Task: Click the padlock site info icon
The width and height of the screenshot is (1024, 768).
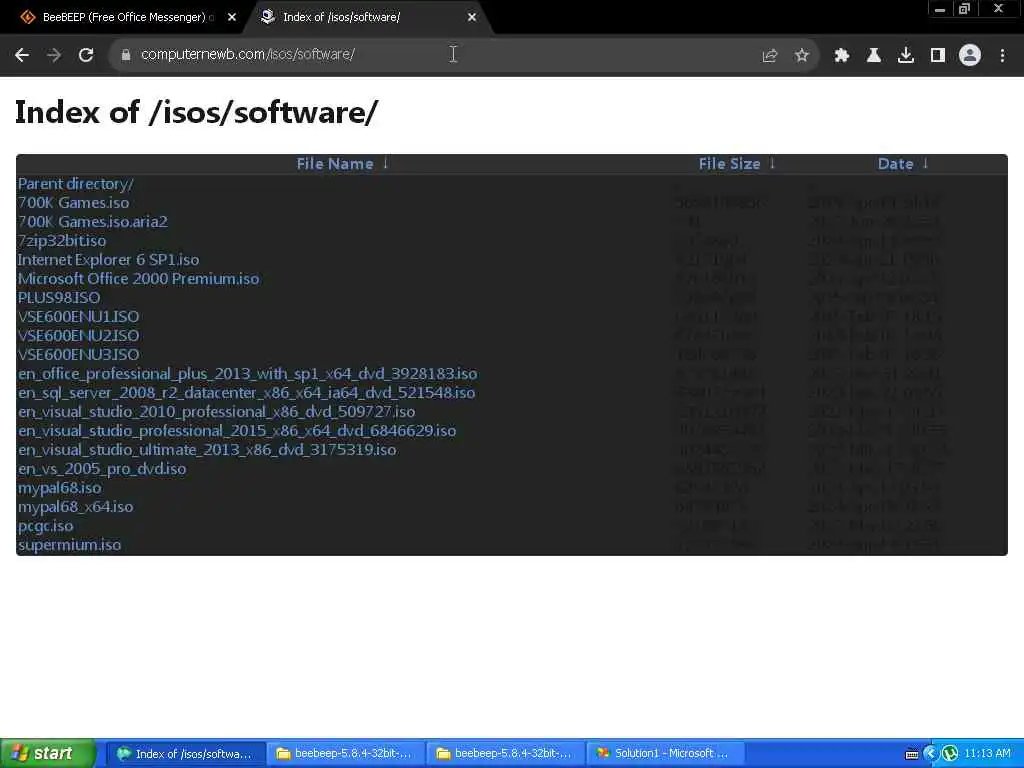Action: pyautogui.click(x=126, y=55)
